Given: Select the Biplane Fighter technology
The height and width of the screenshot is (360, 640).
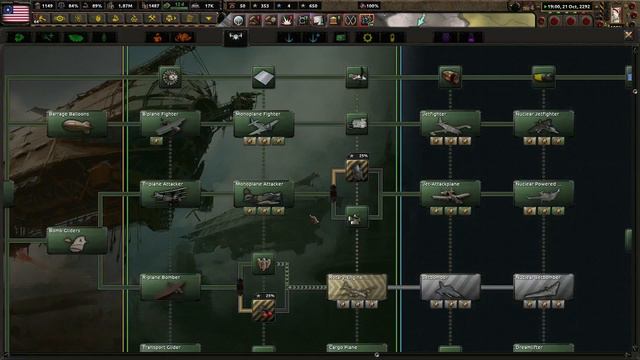Looking at the screenshot, I should pyautogui.click(x=170, y=124).
